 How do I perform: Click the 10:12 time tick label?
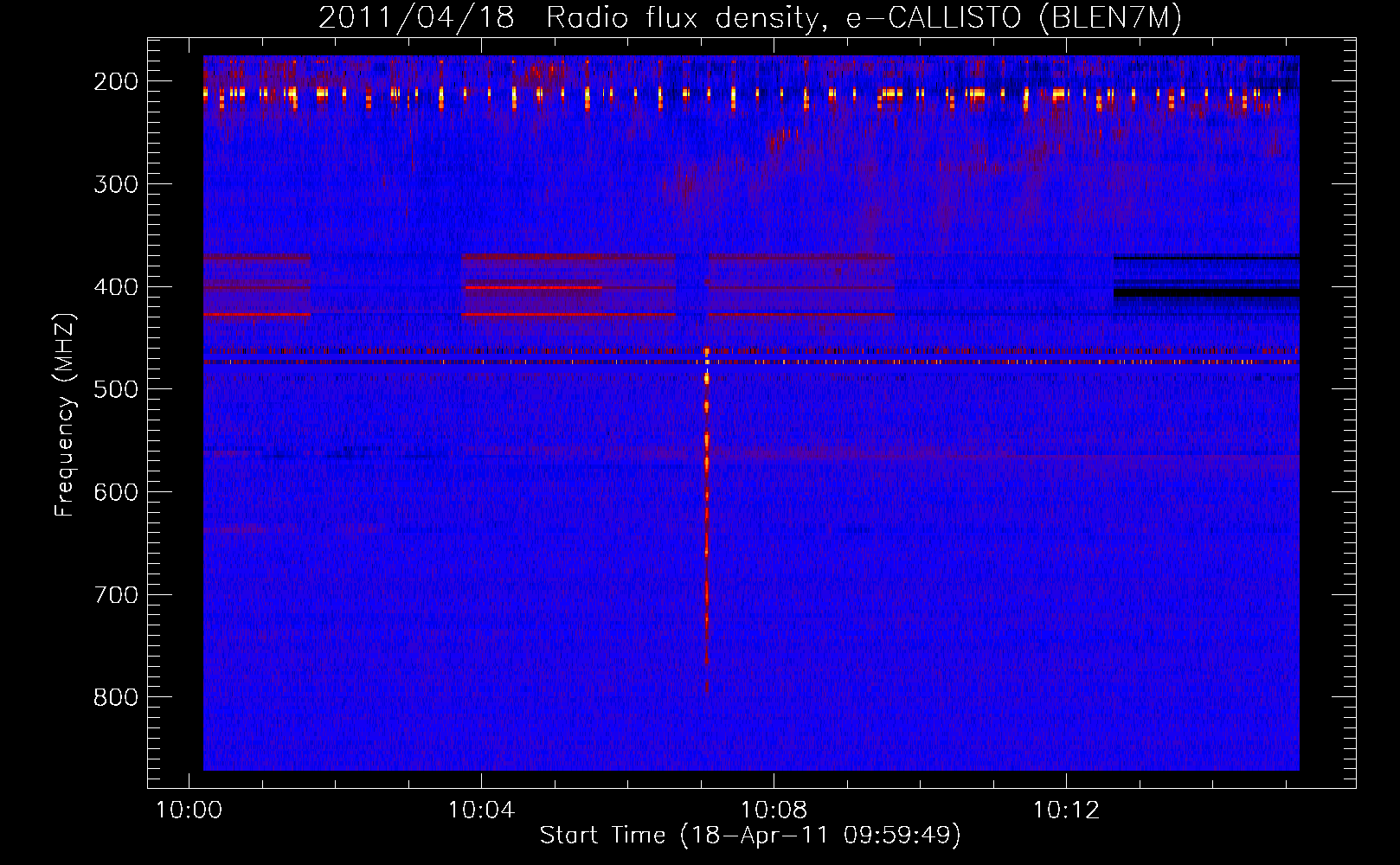1066,811
